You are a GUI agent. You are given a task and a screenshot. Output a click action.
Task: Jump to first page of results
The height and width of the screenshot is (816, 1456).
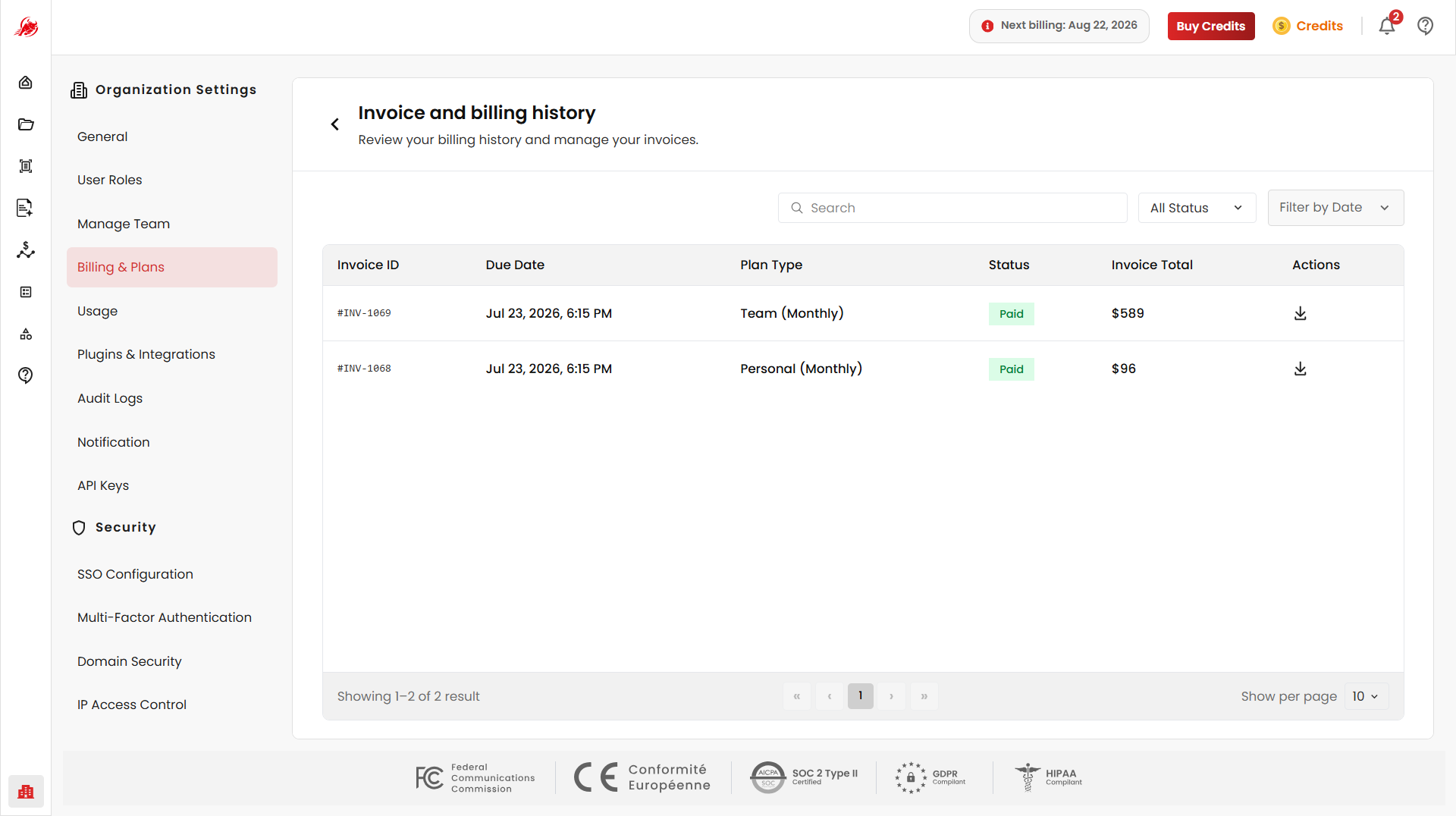797,696
